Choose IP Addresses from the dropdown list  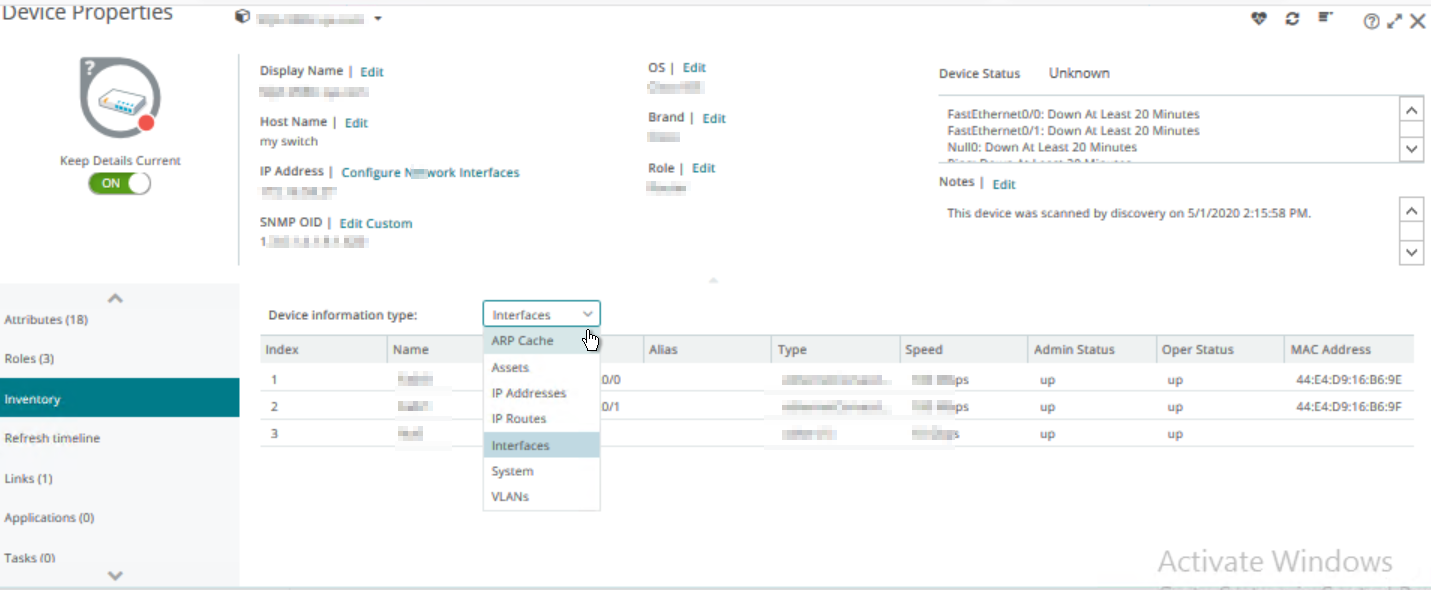click(x=541, y=393)
